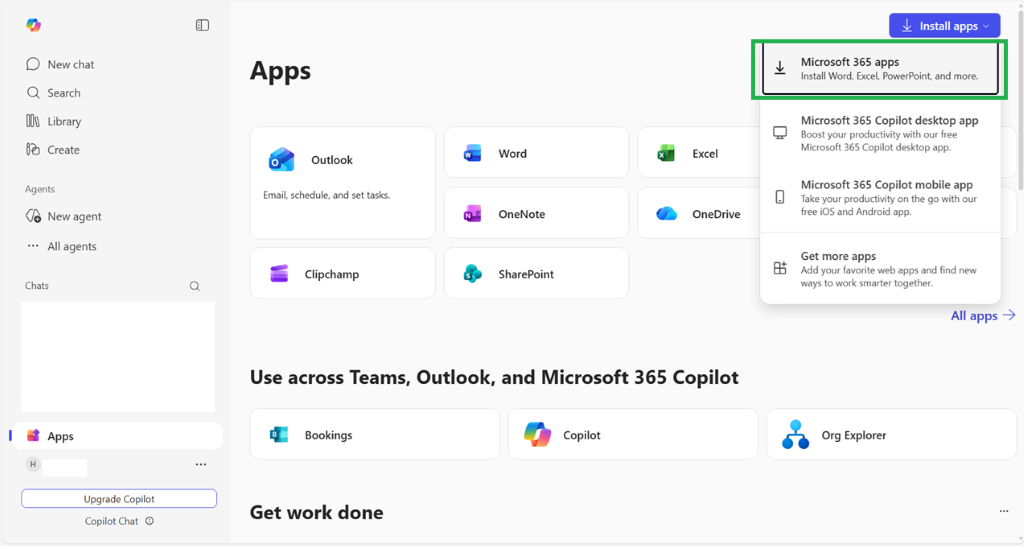Click the Copilot card's colorful icon
The width and height of the screenshot is (1024, 549).
pyautogui.click(x=537, y=434)
